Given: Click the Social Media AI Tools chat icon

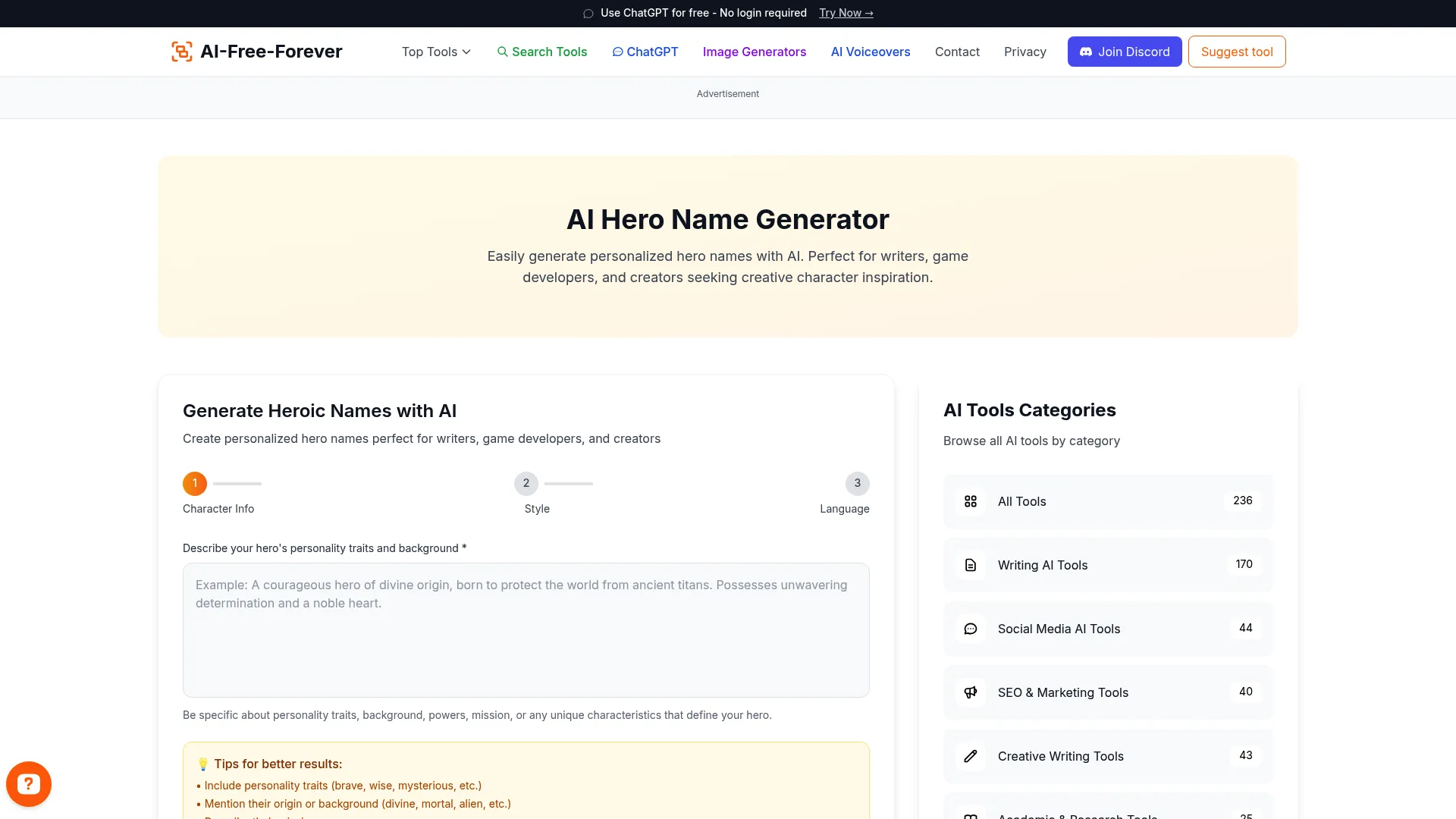Looking at the screenshot, I should 970,629.
